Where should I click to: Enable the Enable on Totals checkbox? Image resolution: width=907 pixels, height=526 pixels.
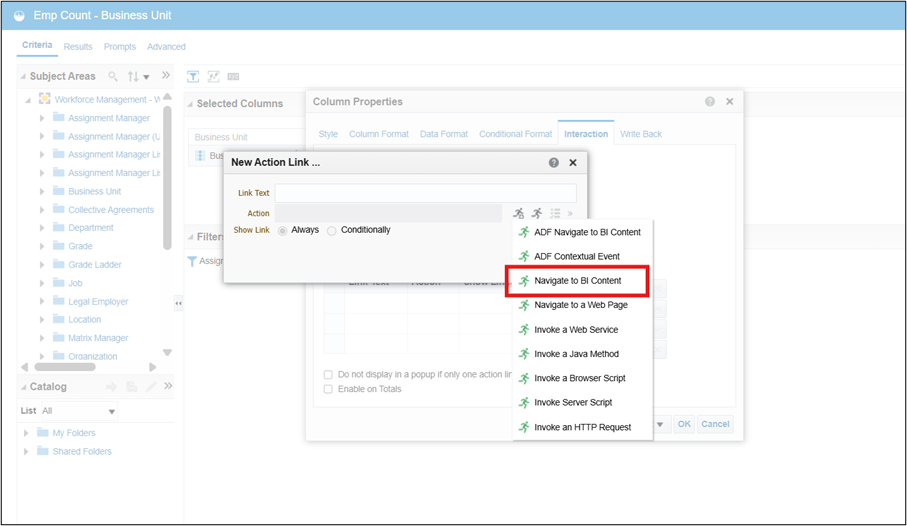coord(328,389)
